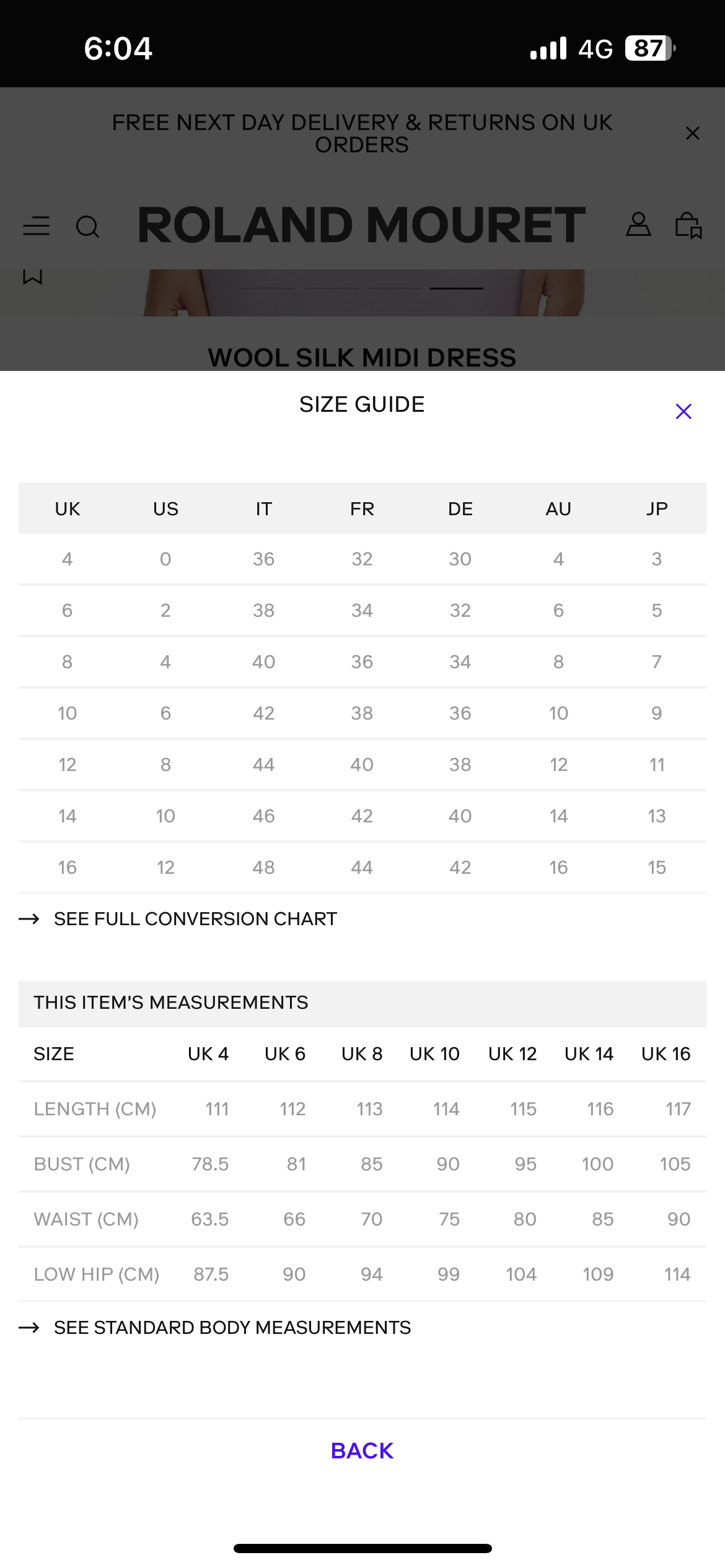Open See Full Conversion Chart link
This screenshot has height=1568, width=725.
pos(195,919)
